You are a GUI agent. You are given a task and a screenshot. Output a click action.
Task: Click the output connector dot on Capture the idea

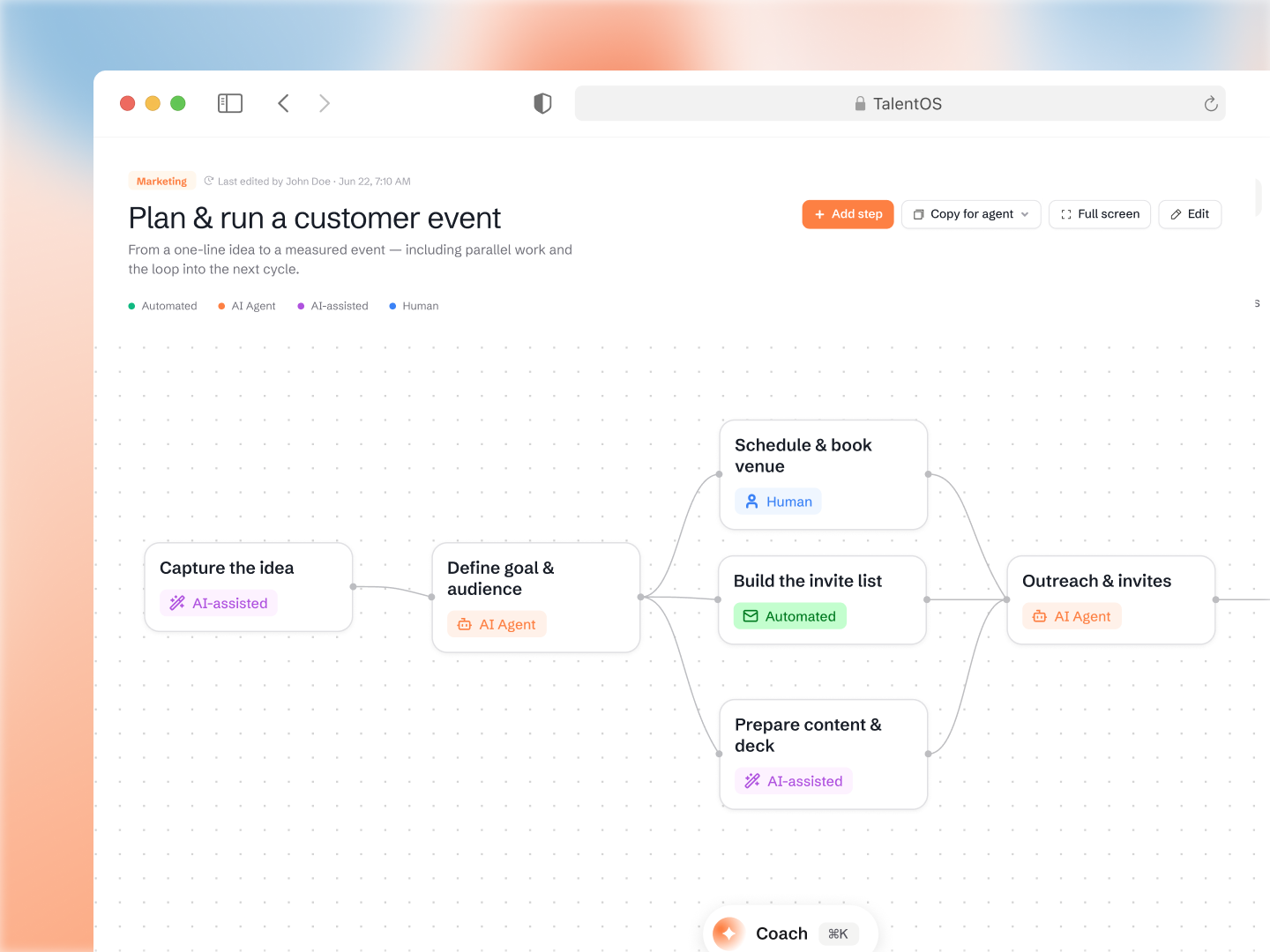pyautogui.click(x=353, y=586)
